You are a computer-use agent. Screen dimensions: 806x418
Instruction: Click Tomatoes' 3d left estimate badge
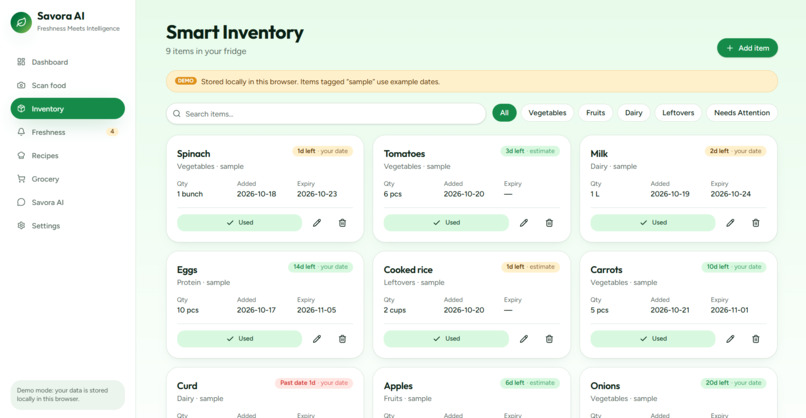coord(530,151)
